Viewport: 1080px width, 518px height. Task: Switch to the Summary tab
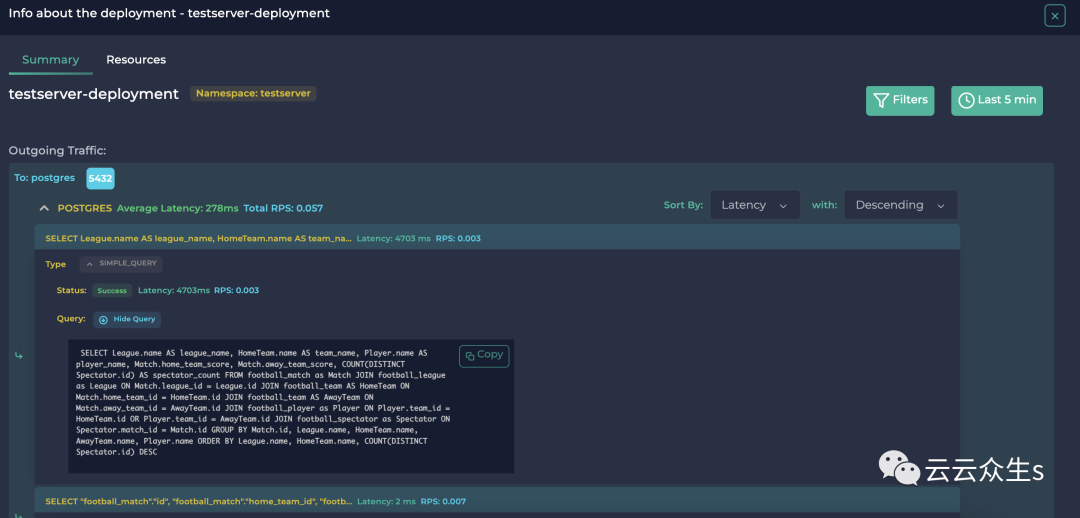click(50, 60)
